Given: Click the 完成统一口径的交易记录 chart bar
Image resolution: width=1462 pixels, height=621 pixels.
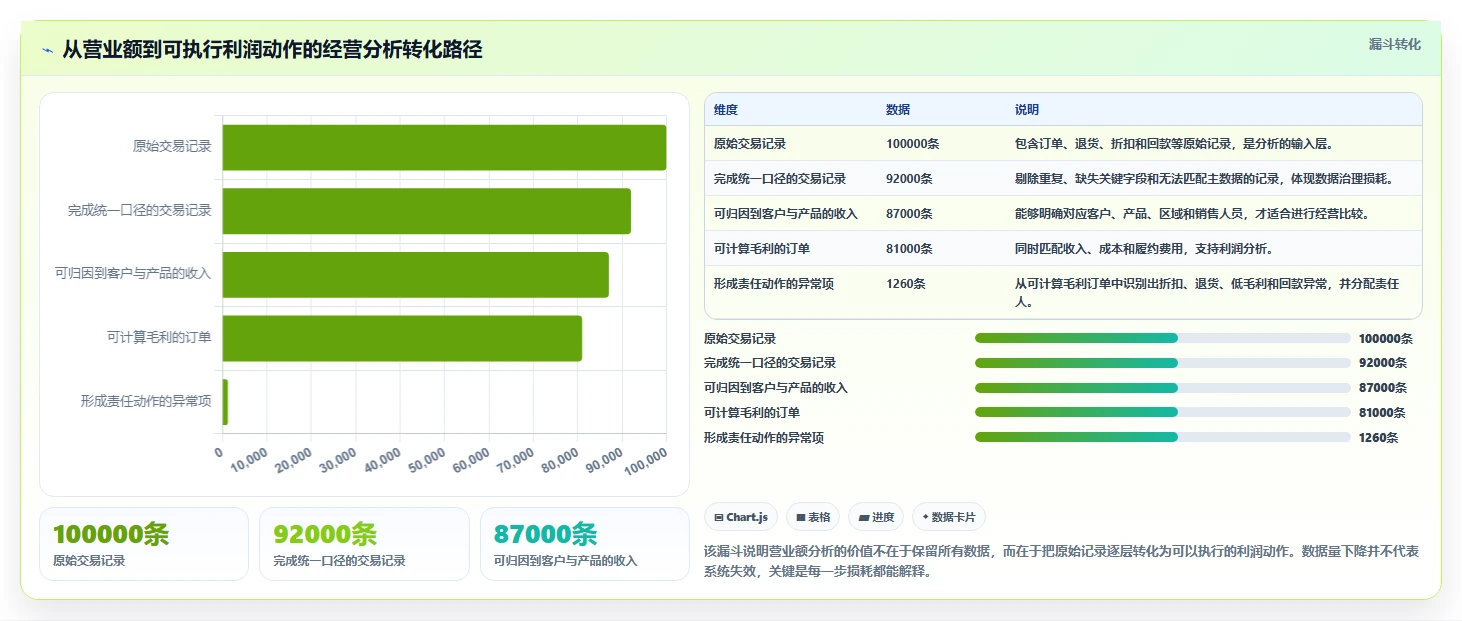Looking at the screenshot, I should 427,211.
